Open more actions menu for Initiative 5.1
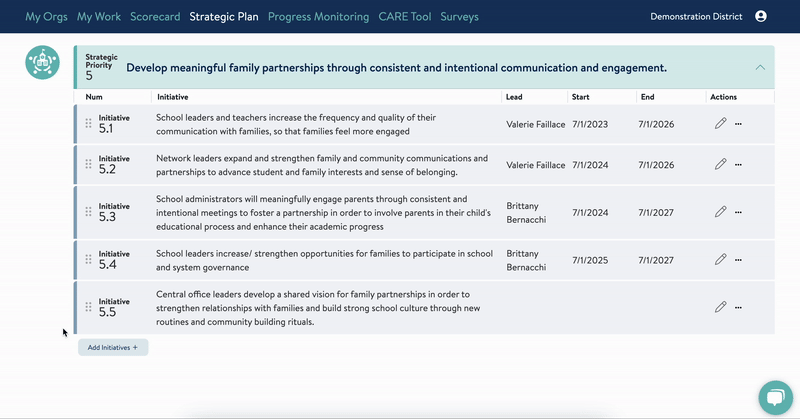This screenshot has width=800, height=419. click(x=739, y=124)
